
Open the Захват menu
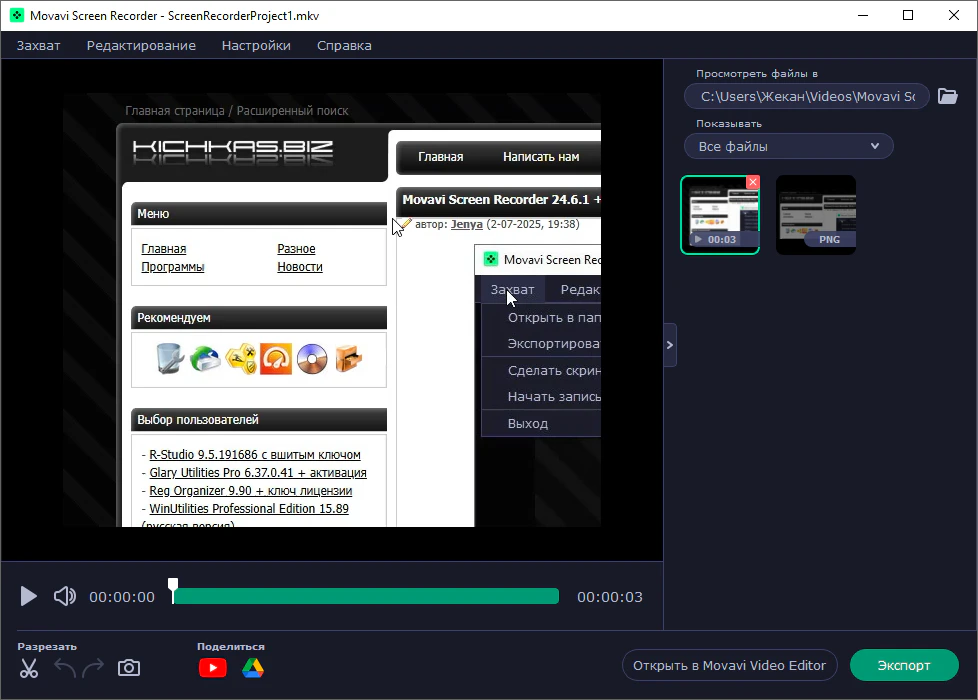[39, 45]
